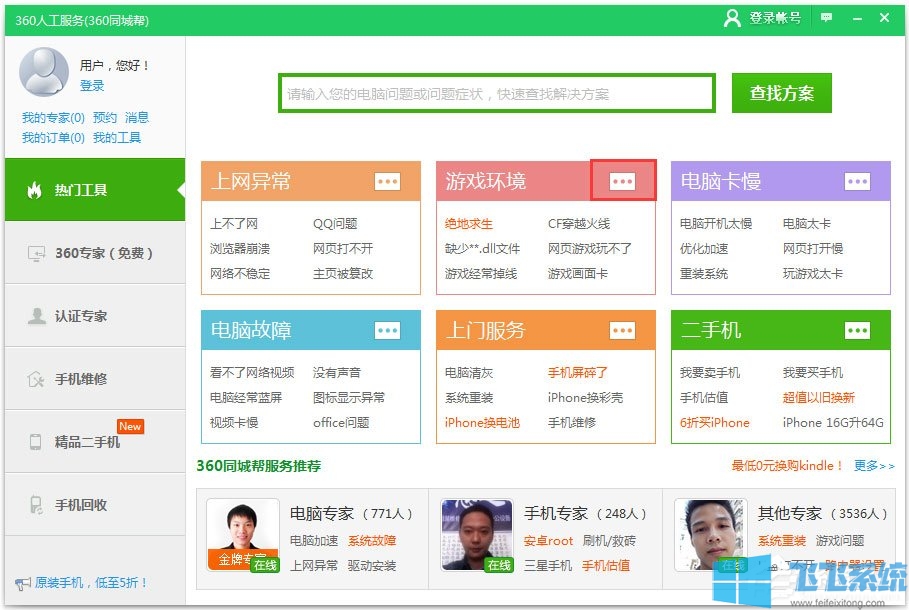Image resolution: width=909 pixels, height=610 pixels.
Task: Expand more options under 二手机
Action: tap(857, 330)
